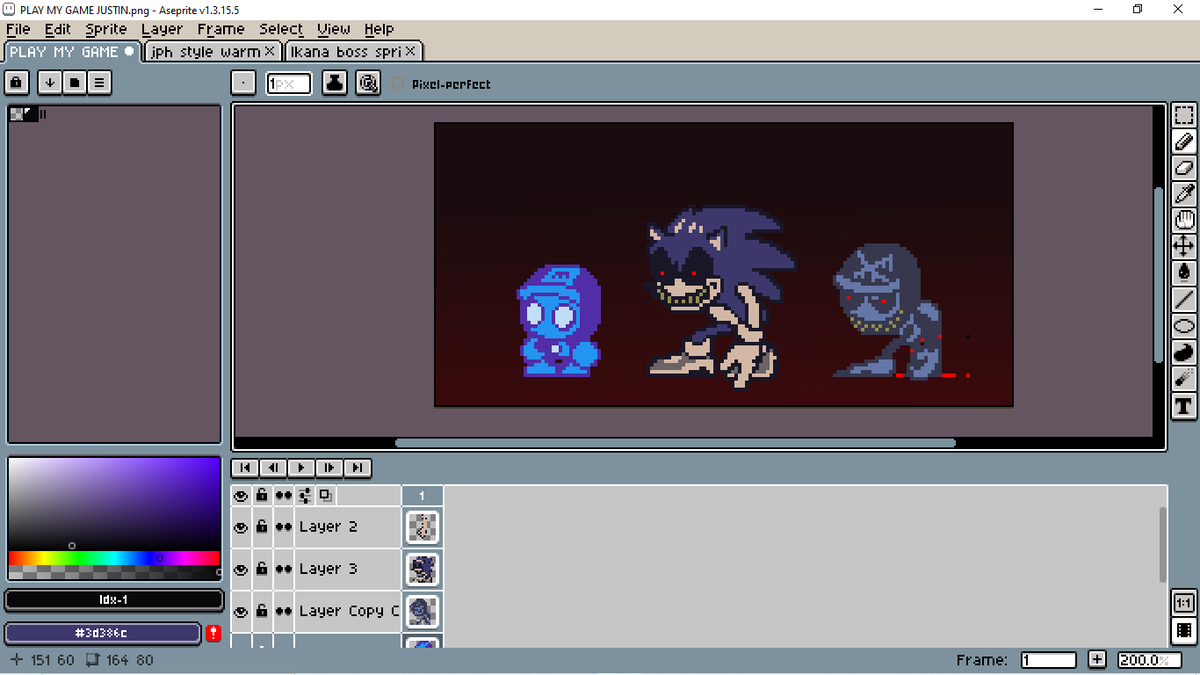This screenshot has width=1200, height=675.
Task: Open the palette presets button
Action: click(74, 83)
